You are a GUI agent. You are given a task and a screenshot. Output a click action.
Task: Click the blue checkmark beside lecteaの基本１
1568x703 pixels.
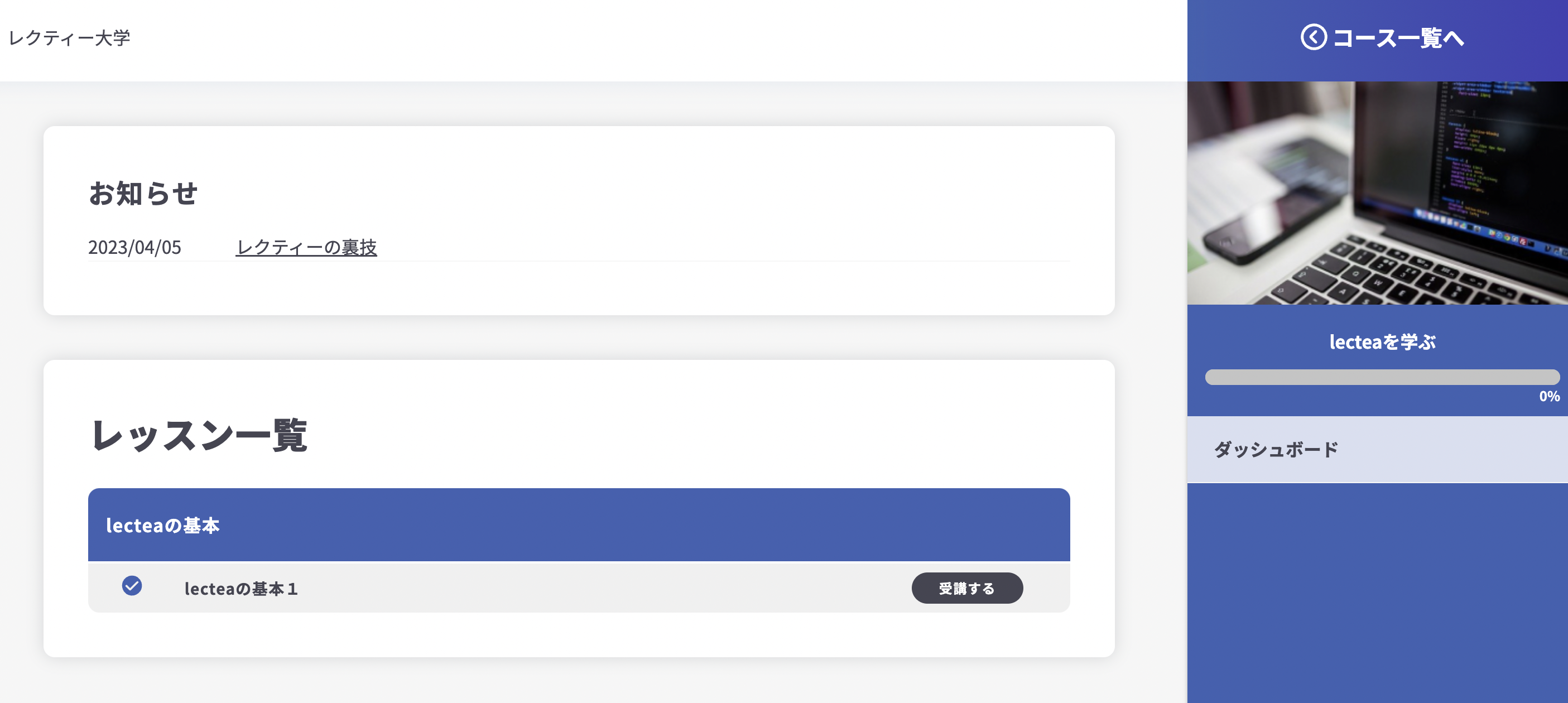point(132,586)
